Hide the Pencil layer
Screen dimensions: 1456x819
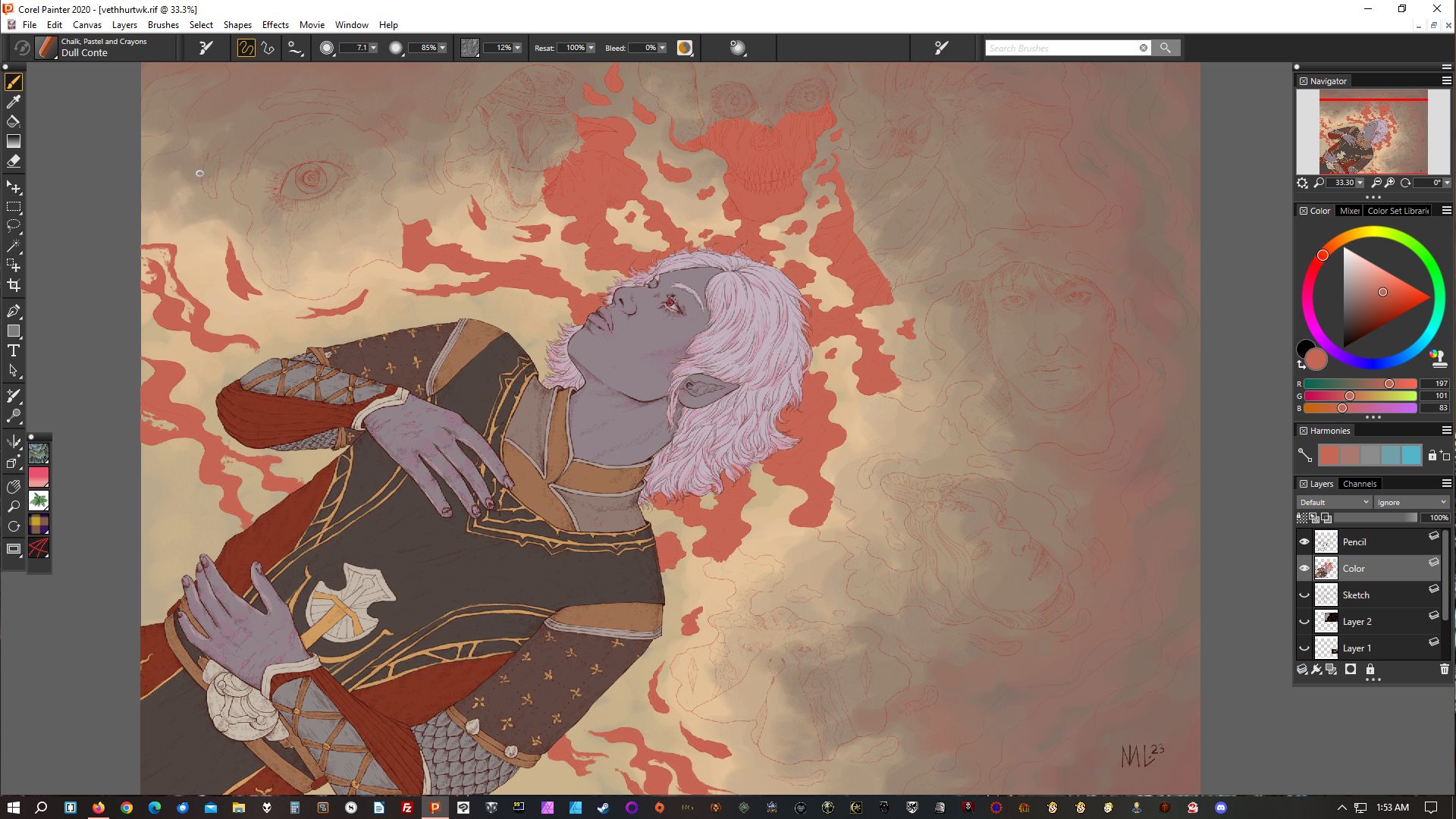pyautogui.click(x=1304, y=542)
